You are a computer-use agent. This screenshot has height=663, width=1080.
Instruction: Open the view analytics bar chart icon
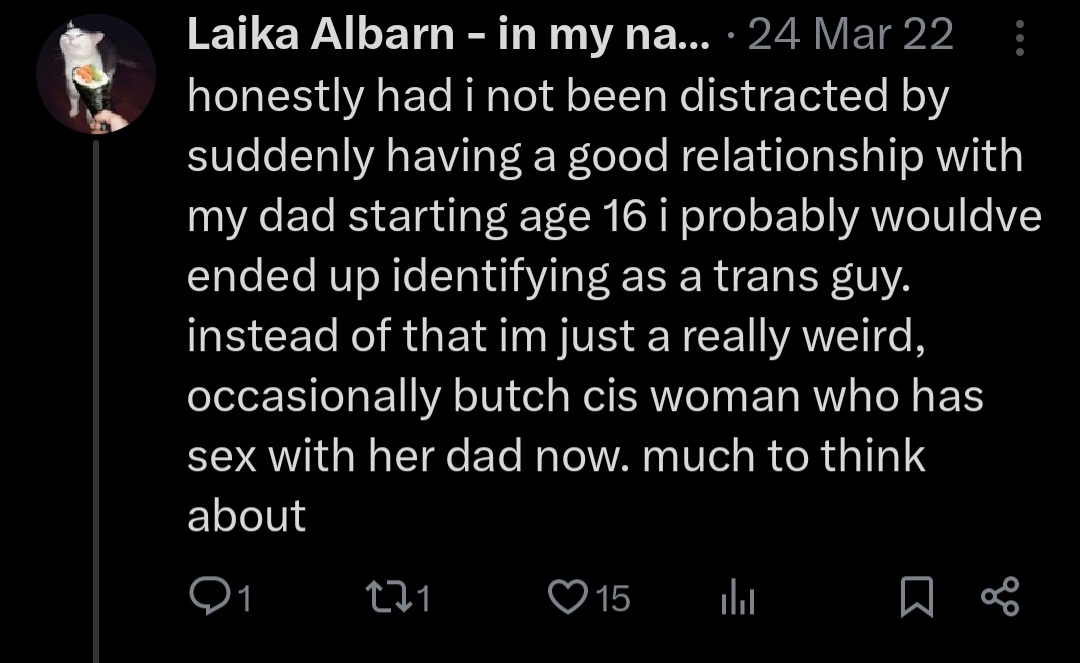pos(735,599)
